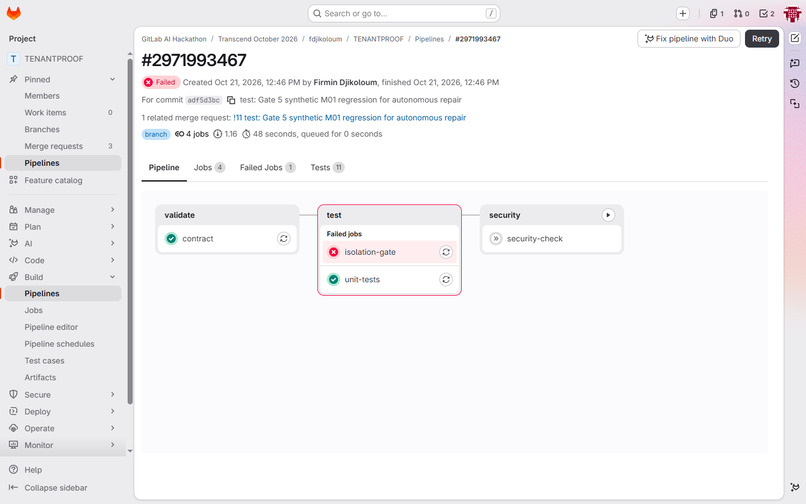
Task: Click Fix pipeline with Duo button
Action: click(x=689, y=39)
